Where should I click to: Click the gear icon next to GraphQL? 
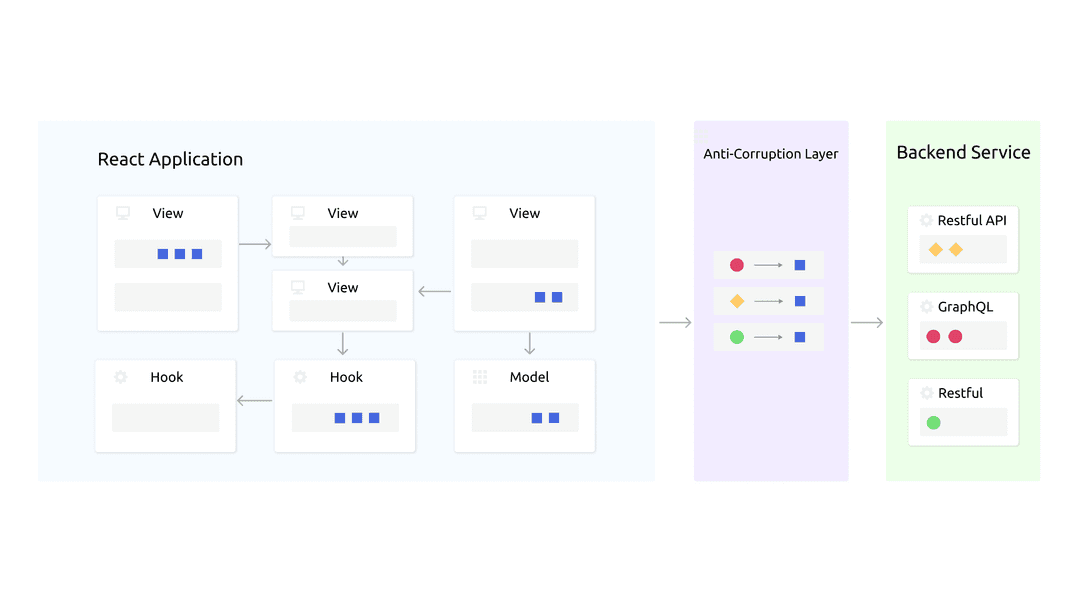[x=926, y=307]
